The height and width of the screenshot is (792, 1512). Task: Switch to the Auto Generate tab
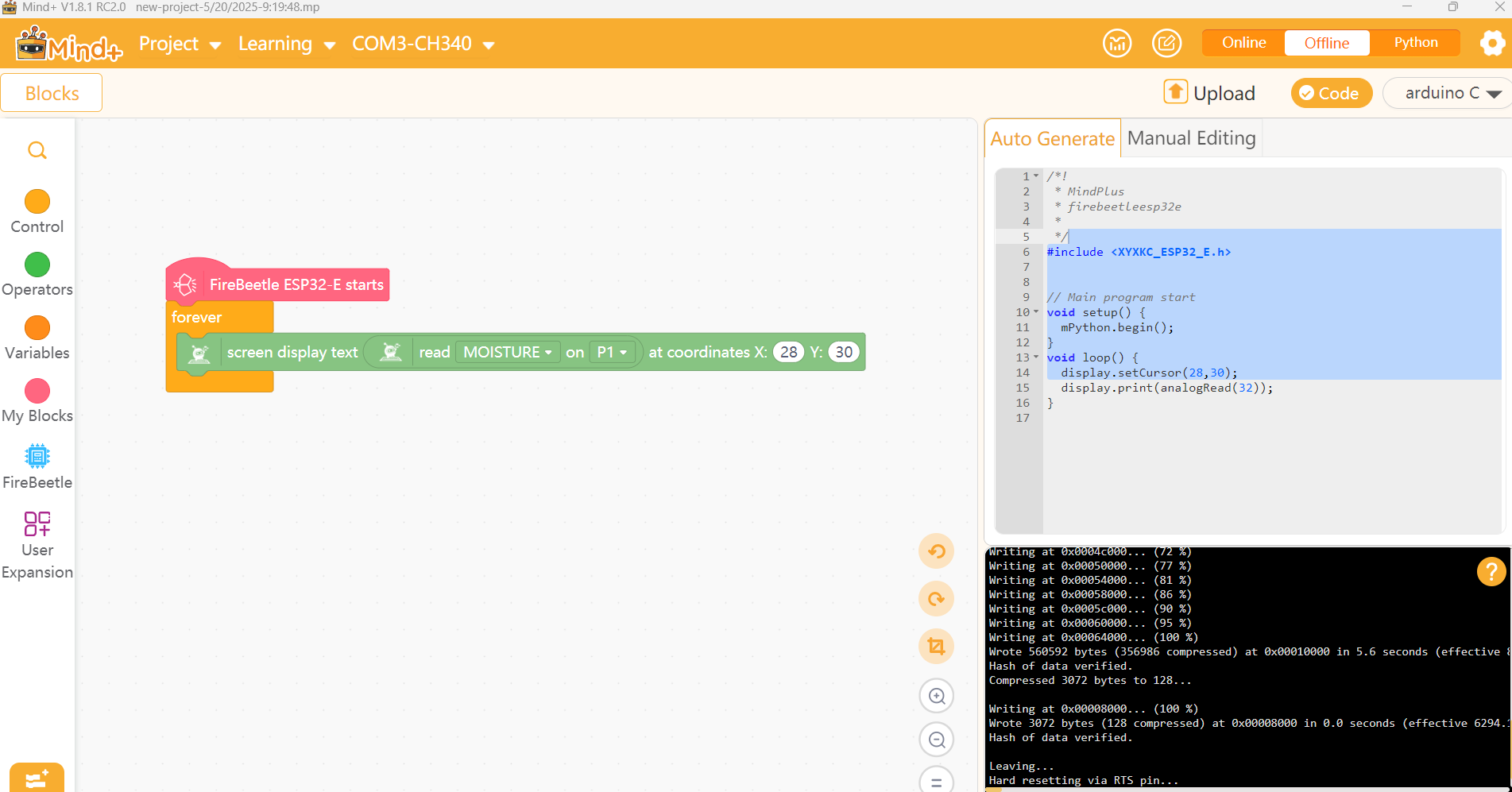click(1052, 138)
